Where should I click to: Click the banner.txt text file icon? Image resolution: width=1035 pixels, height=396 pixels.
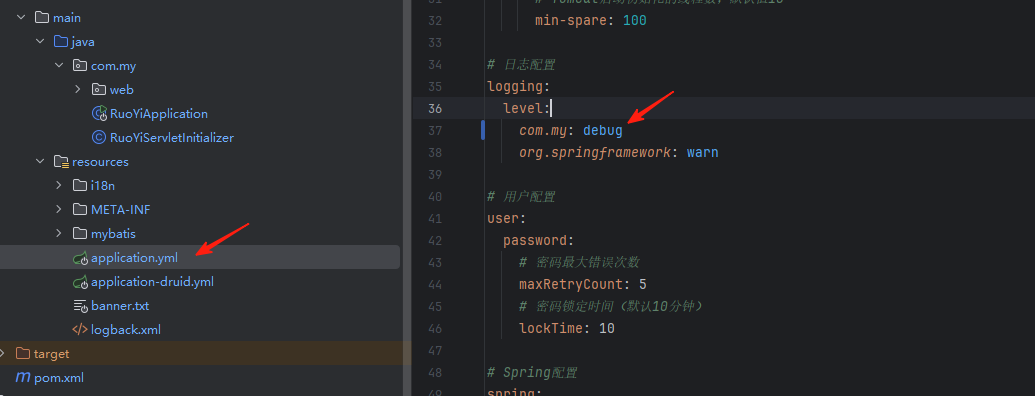[80, 306]
